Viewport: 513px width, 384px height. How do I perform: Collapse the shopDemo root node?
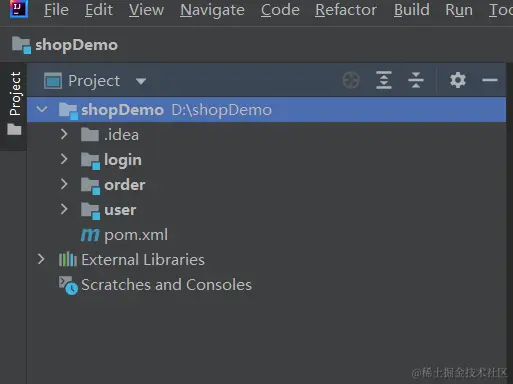pos(42,109)
